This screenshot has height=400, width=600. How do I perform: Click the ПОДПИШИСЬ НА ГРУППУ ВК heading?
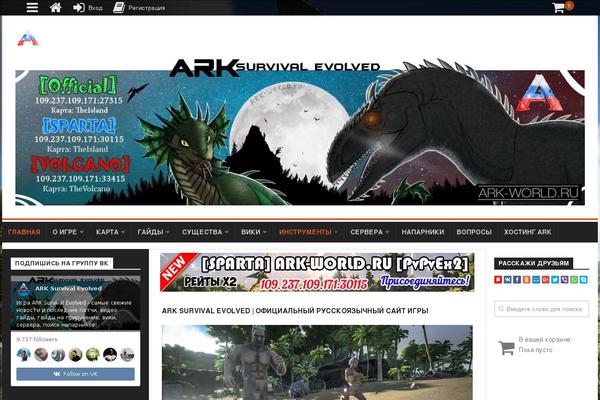[x=62, y=263]
